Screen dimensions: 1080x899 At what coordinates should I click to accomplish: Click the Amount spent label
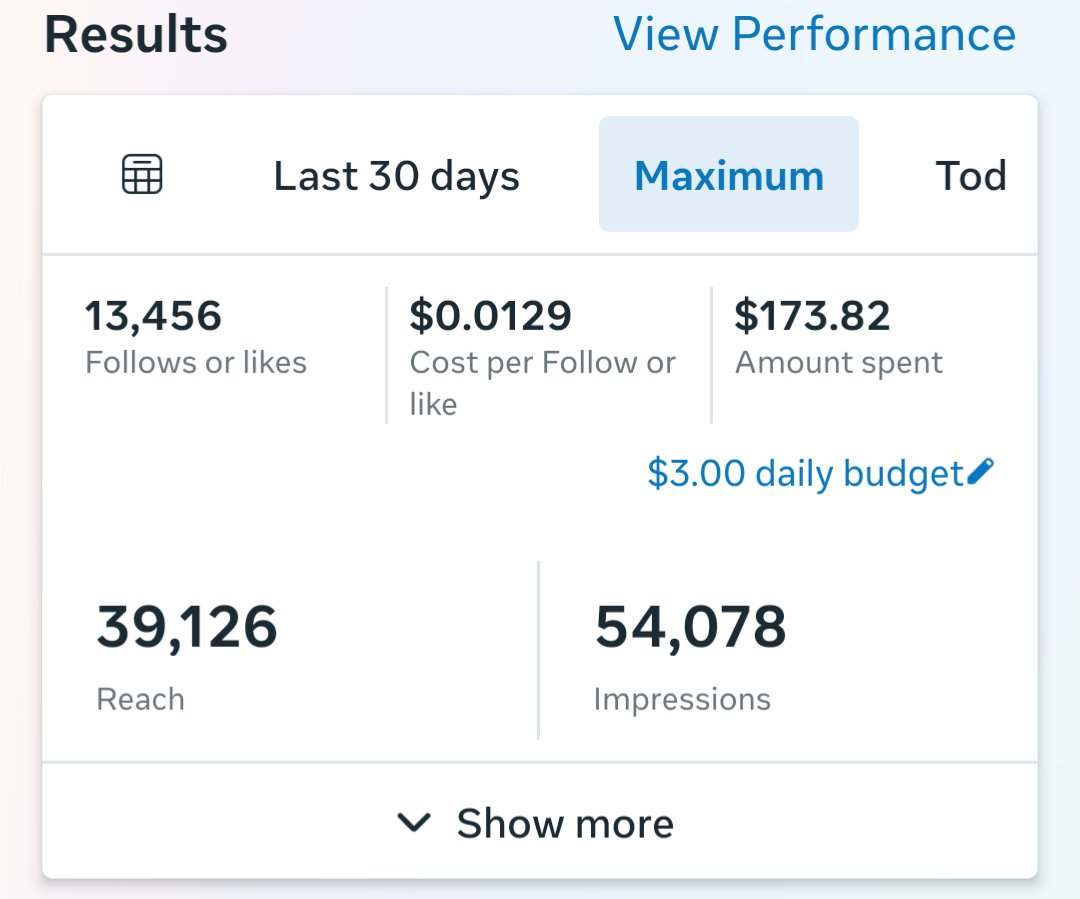click(838, 363)
